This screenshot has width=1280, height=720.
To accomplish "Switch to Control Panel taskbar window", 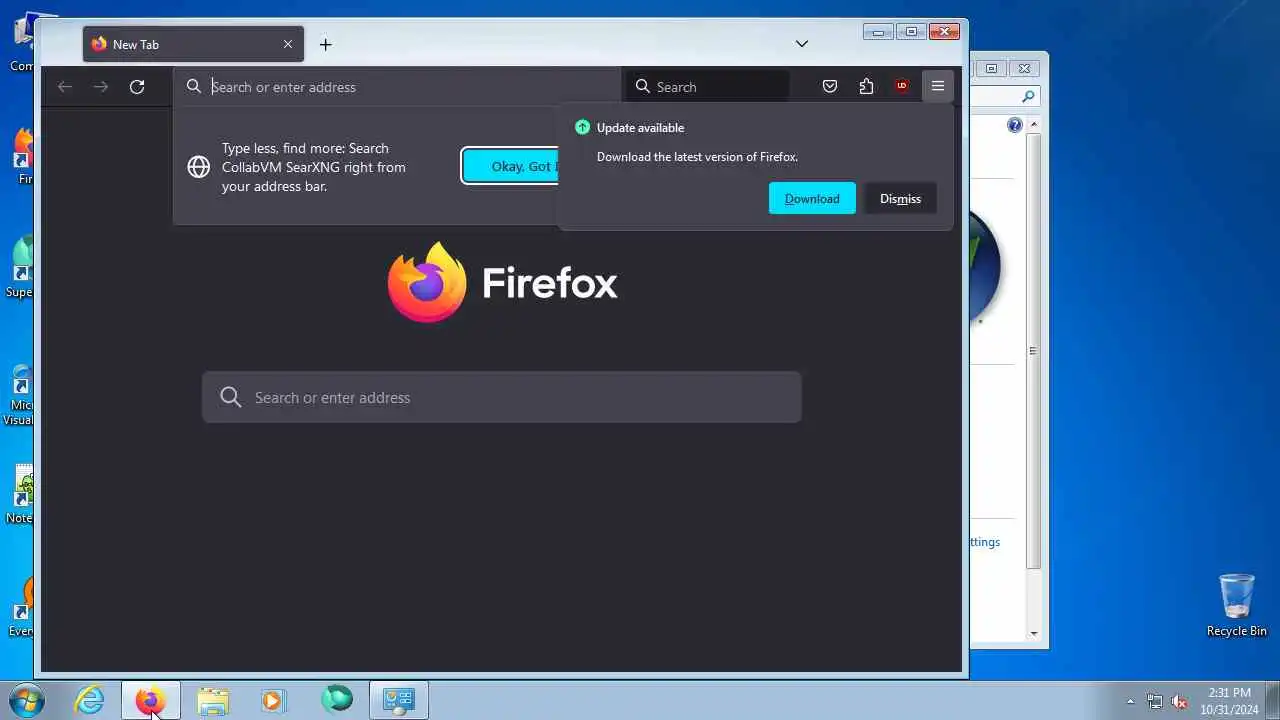I will 399,700.
